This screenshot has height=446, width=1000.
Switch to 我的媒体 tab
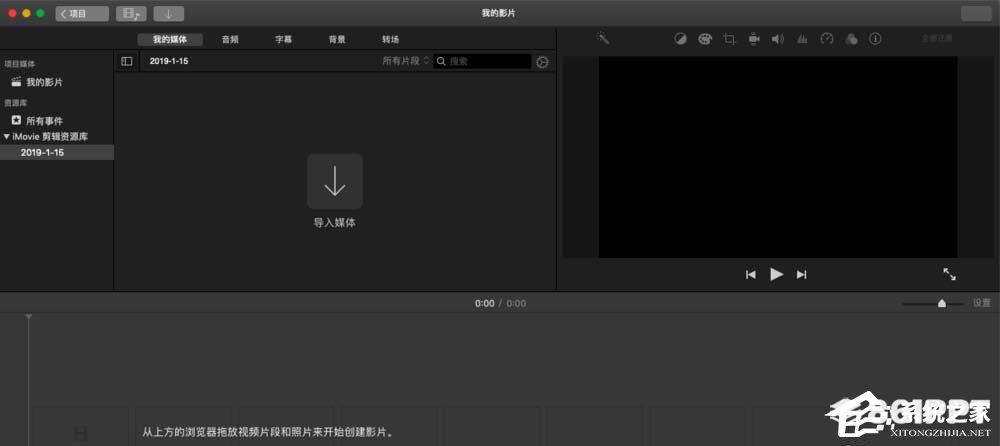170,40
